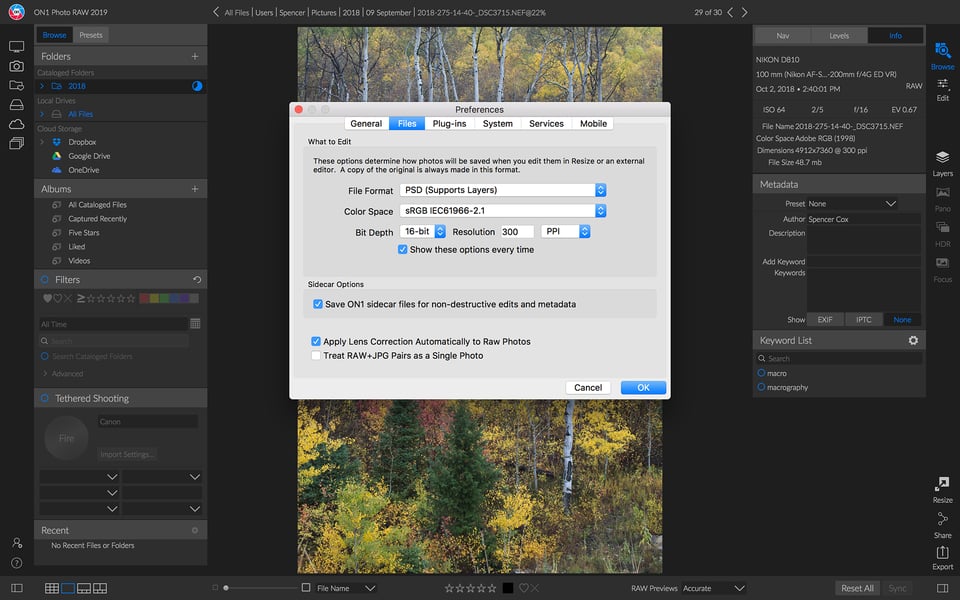Select the cloud storage icon in left sidebar
This screenshot has height=600, width=960.
click(x=17, y=124)
